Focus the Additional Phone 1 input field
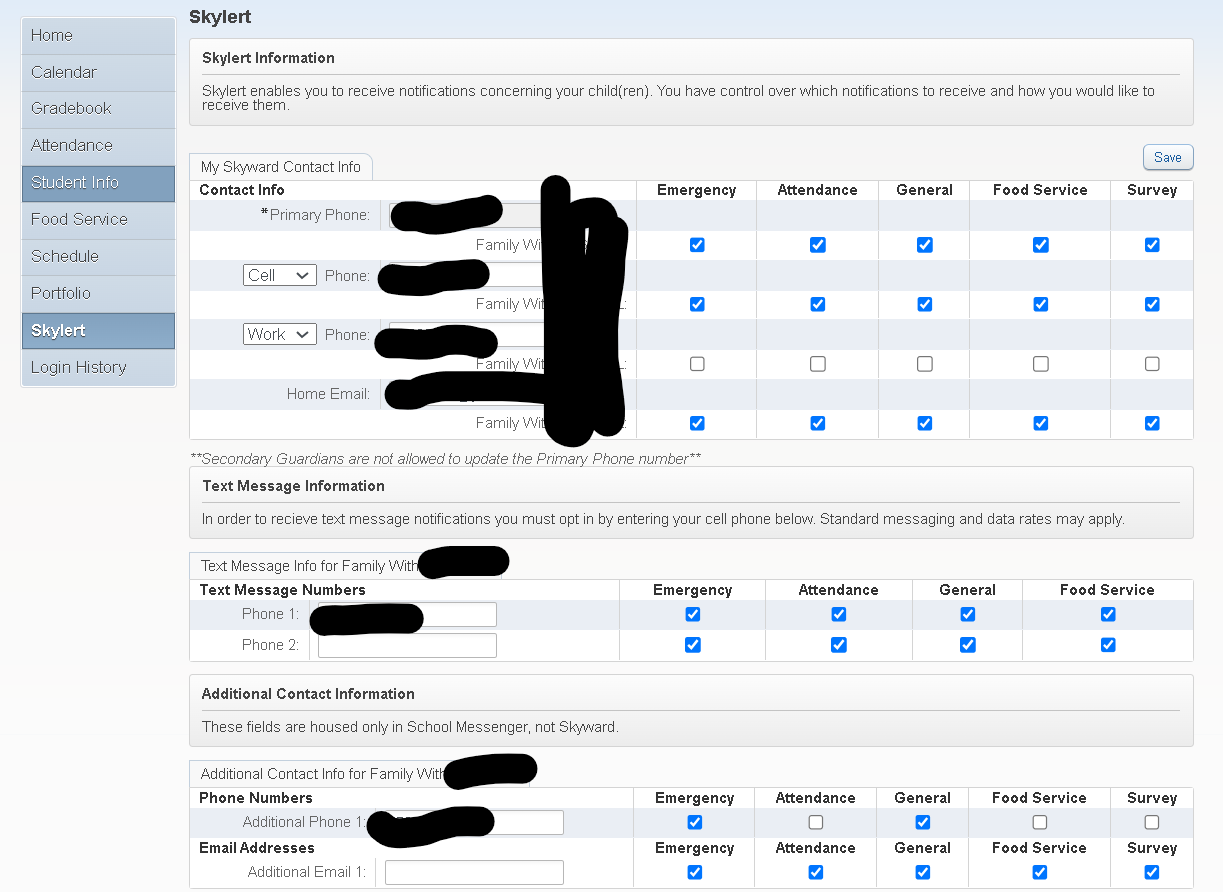The image size is (1223, 892). coord(474,822)
